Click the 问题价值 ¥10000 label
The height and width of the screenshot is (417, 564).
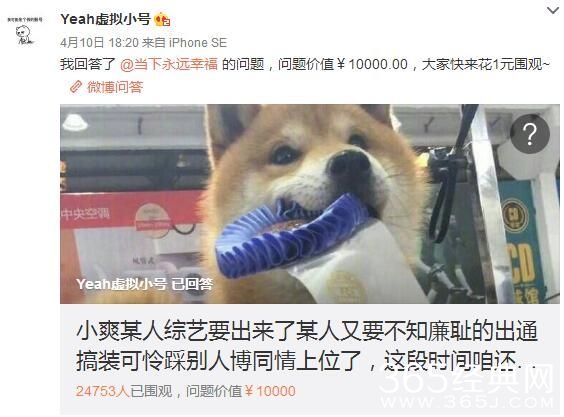click(241, 391)
